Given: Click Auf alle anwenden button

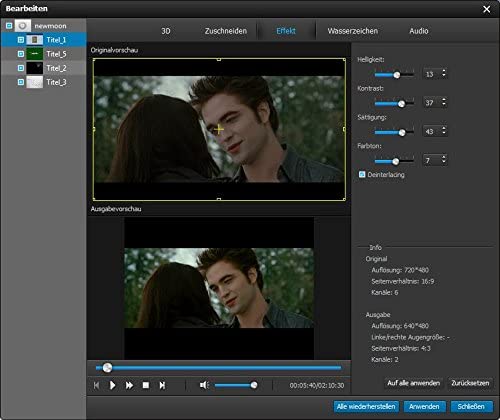Looking at the screenshot, I should [x=413, y=383].
